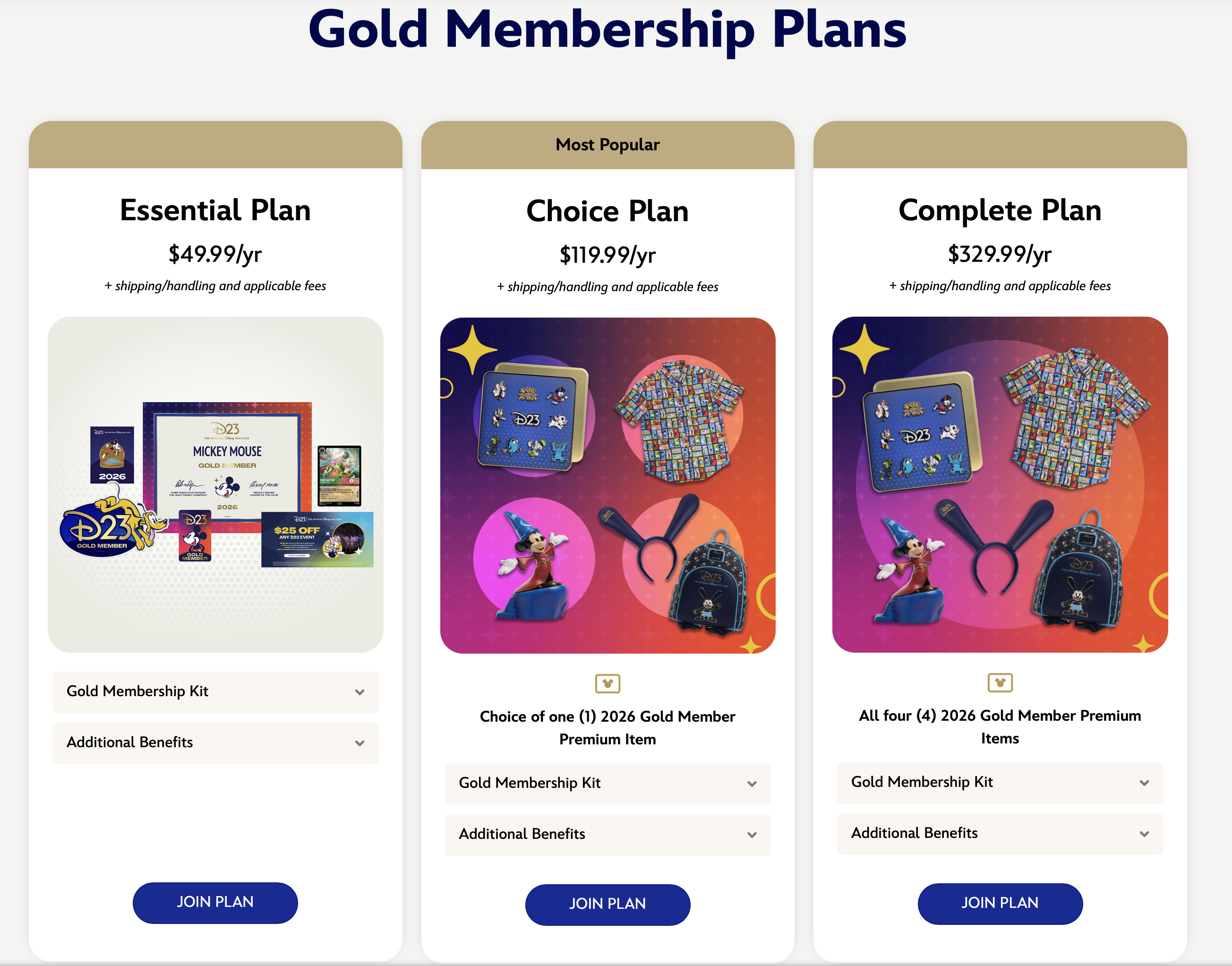
Task: Expand Gold Membership Kit in Essential Plan
Action: coord(215,692)
